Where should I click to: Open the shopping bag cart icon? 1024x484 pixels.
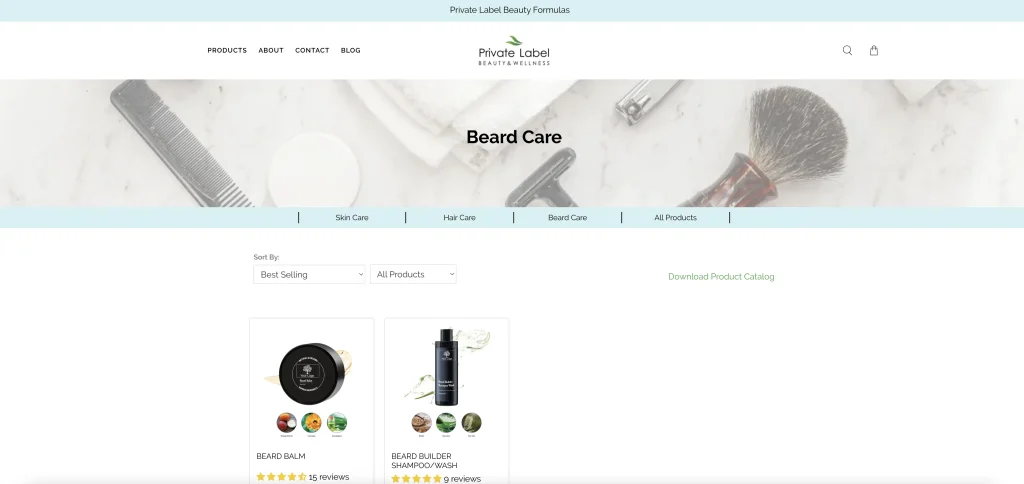(874, 50)
